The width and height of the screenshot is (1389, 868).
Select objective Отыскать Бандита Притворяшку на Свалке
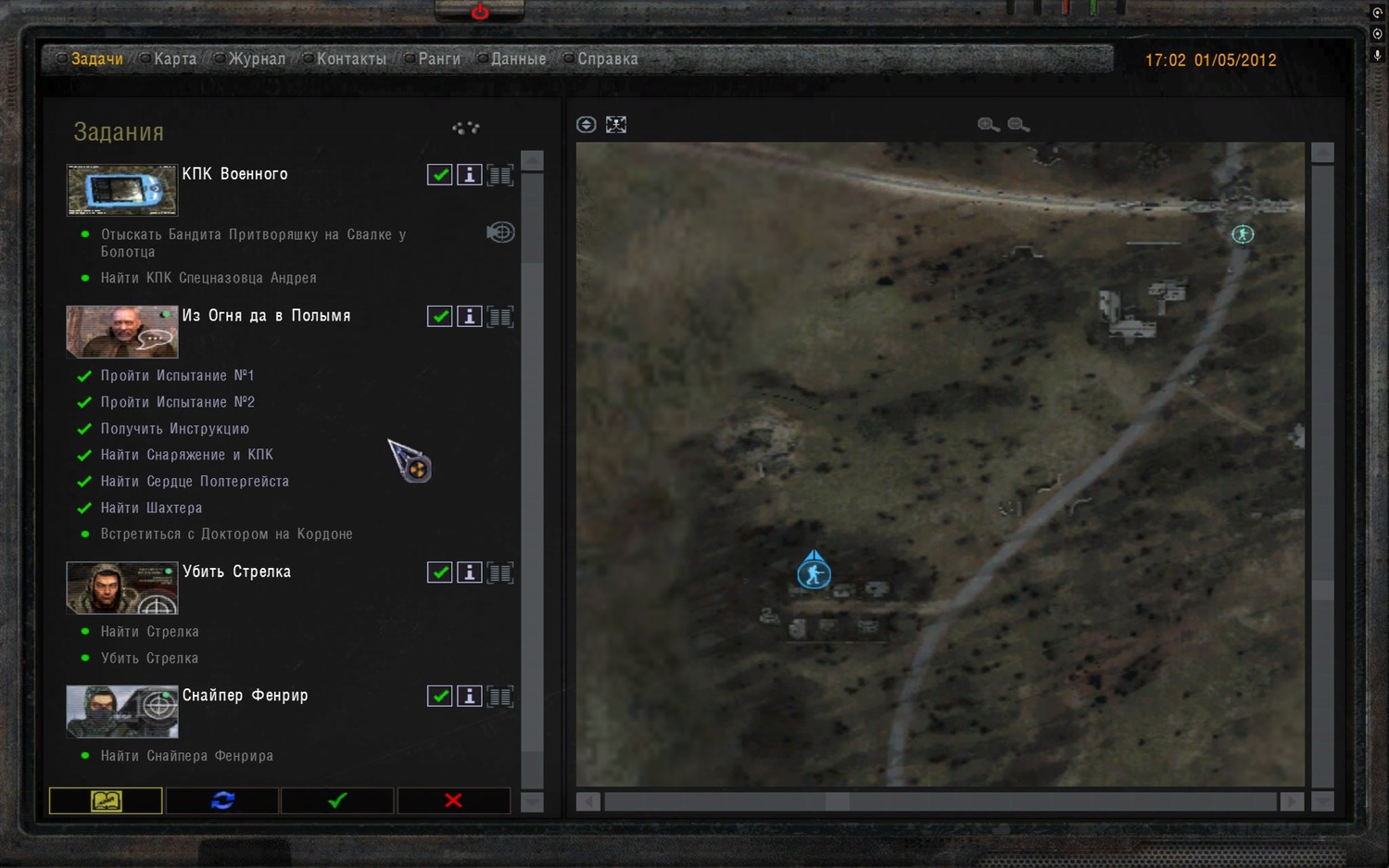[253, 243]
